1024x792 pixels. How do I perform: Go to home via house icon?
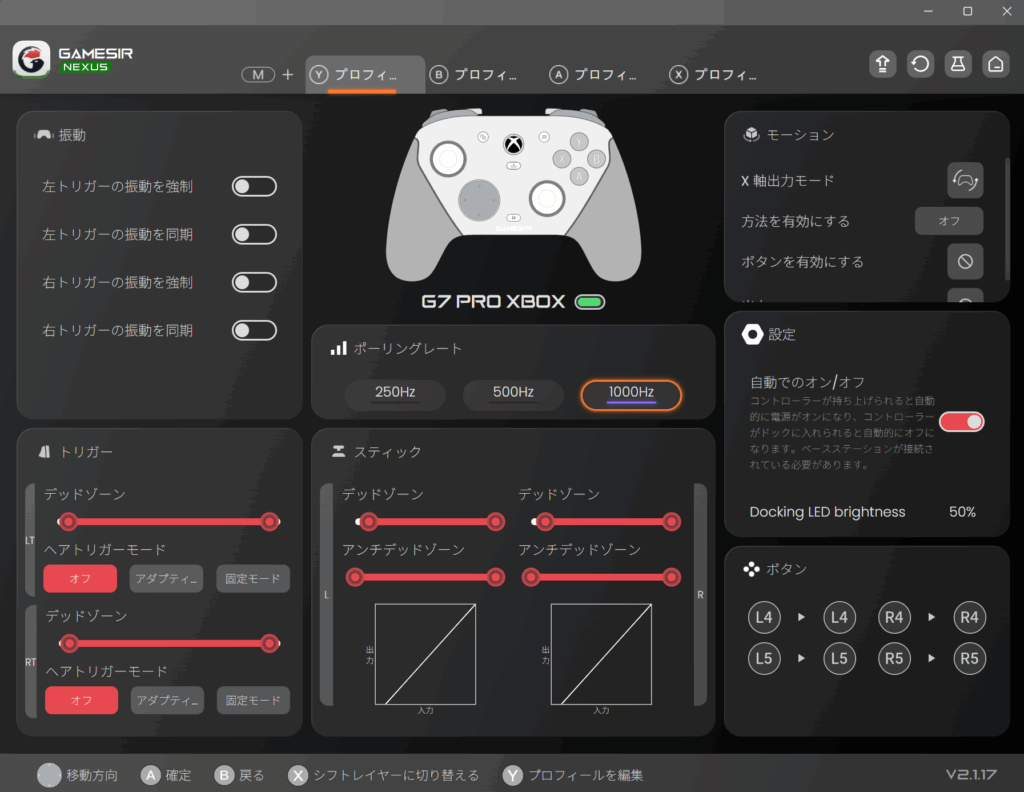tap(995, 64)
